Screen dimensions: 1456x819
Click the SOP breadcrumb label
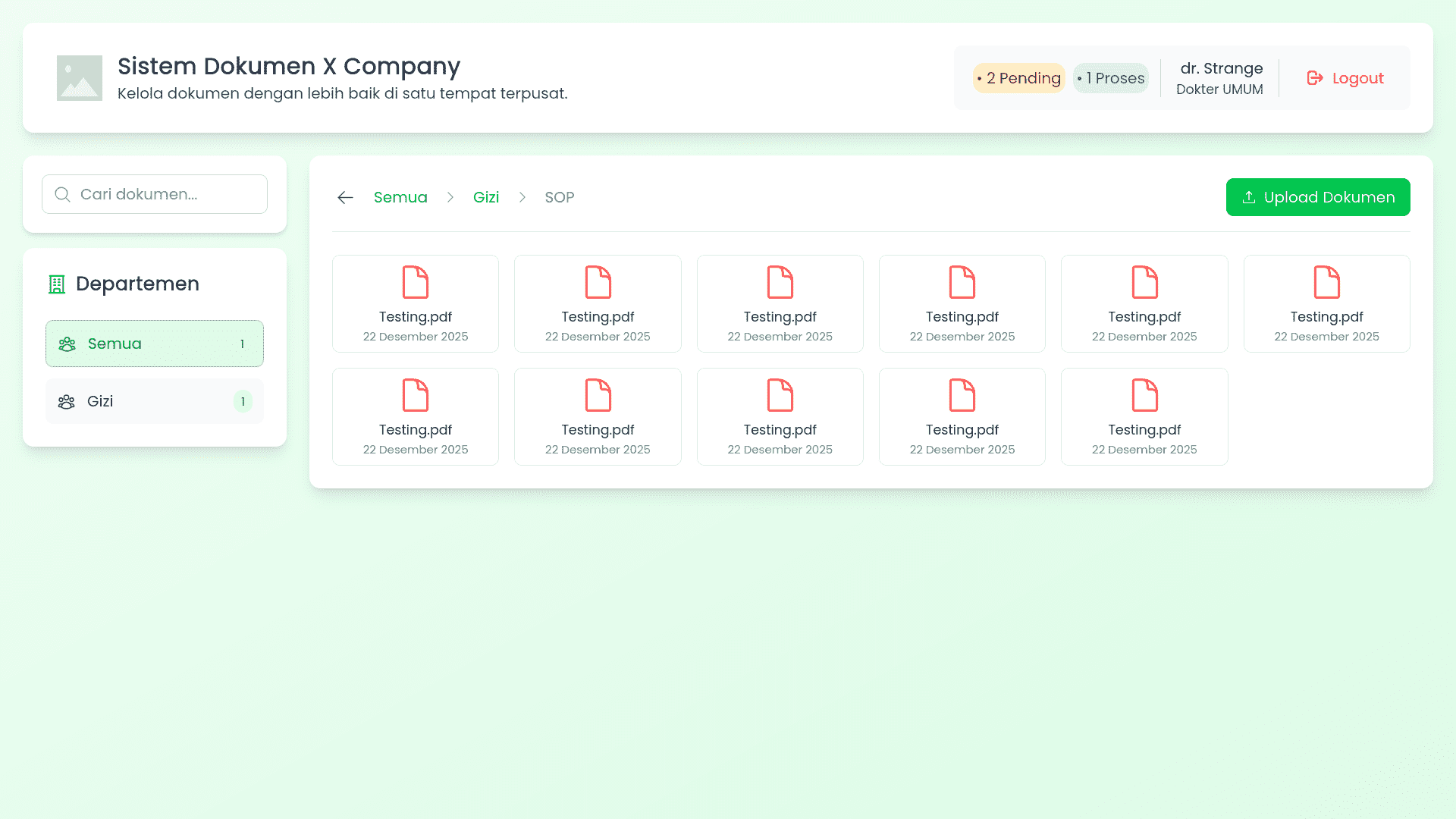tap(560, 197)
